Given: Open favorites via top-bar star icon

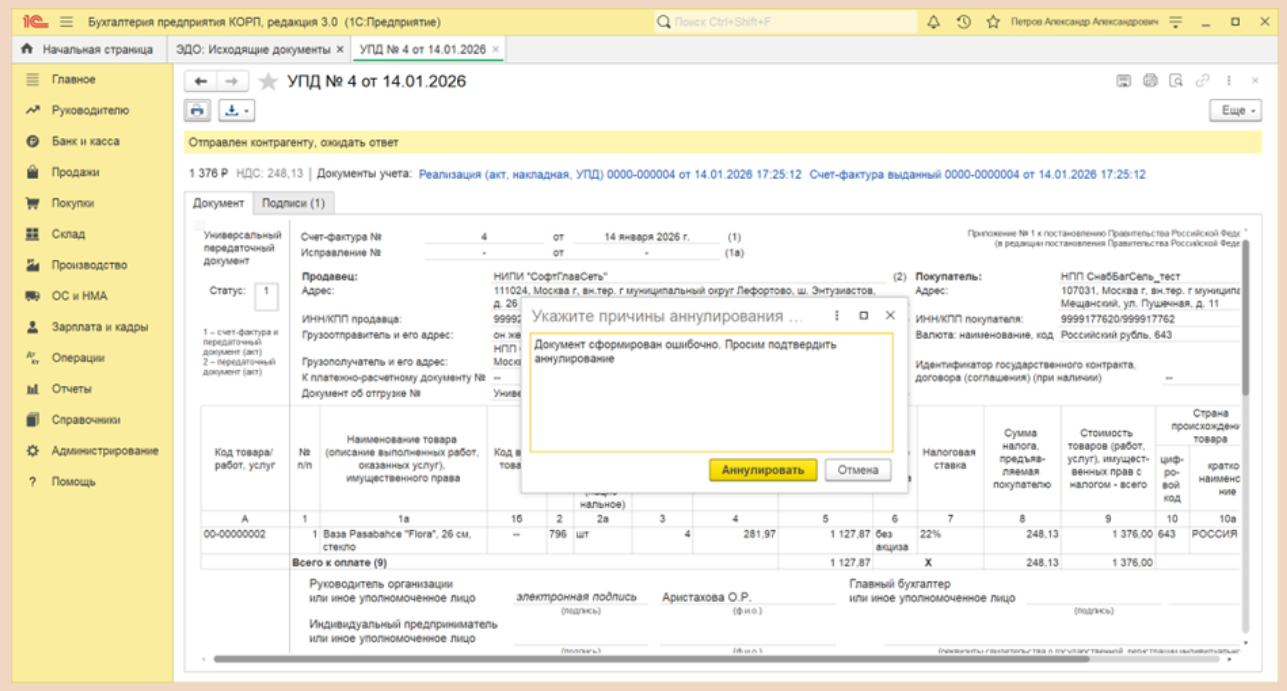Looking at the screenshot, I should pyautogui.click(x=993, y=21).
